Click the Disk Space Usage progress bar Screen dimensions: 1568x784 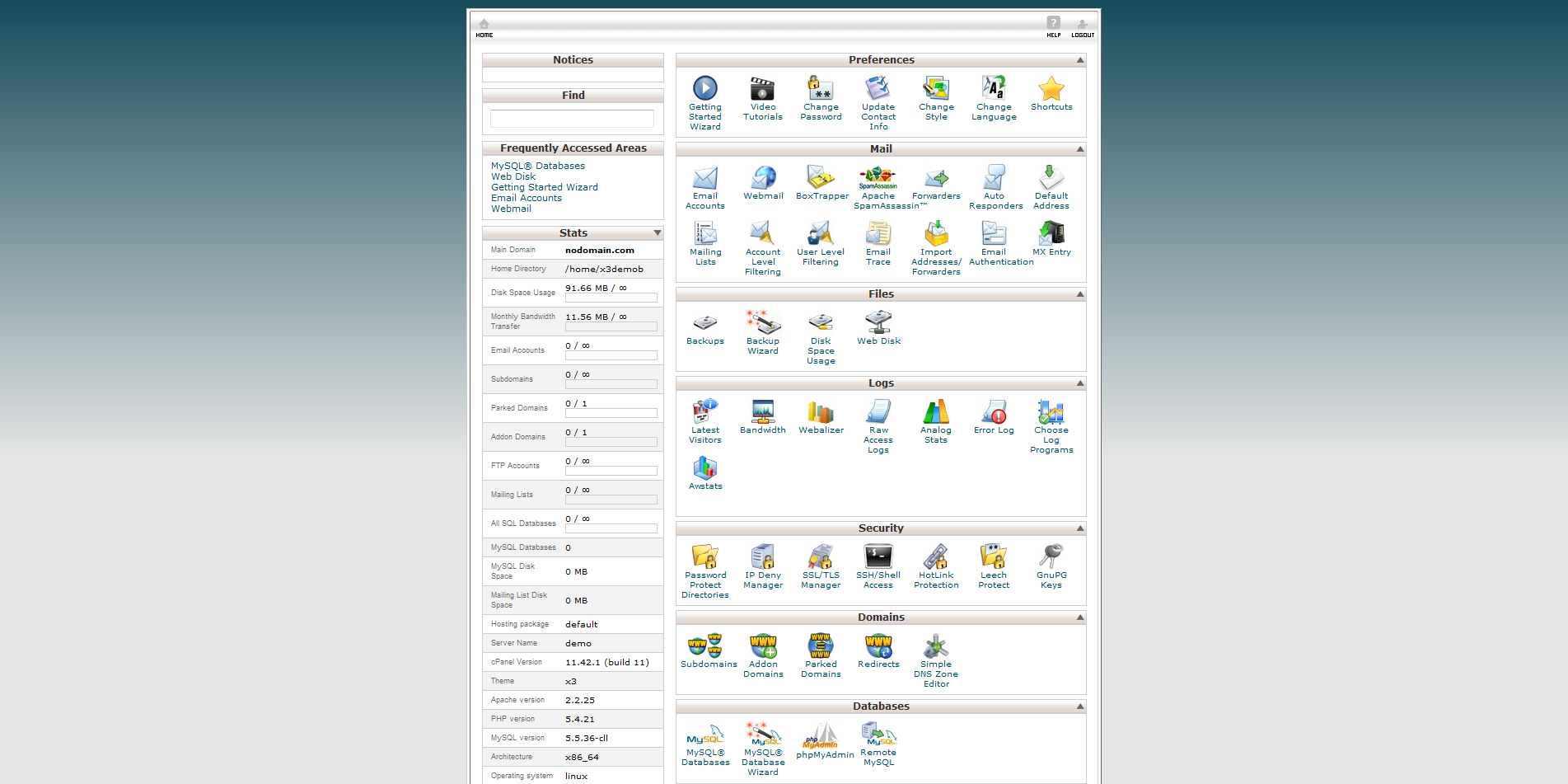611,298
